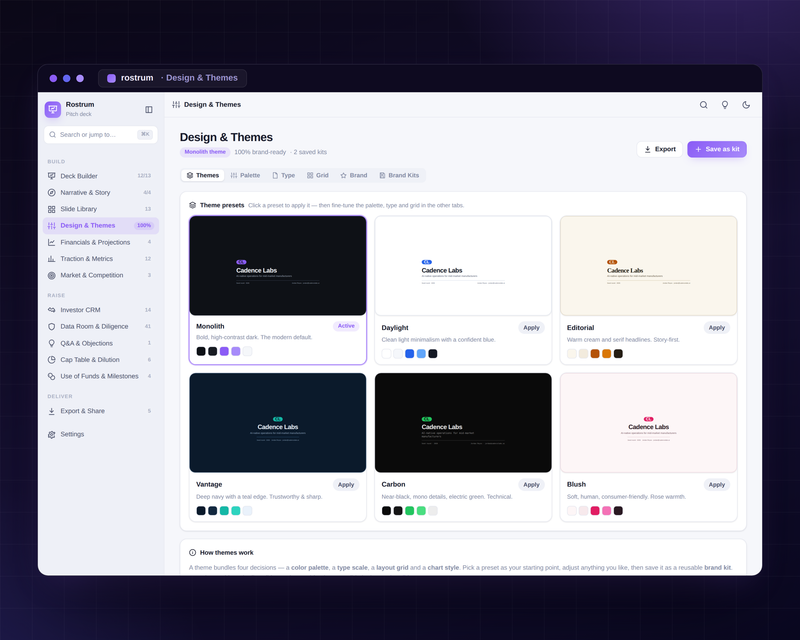Switch to the Brand tab
The width and height of the screenshot is (800, 640).
(x=354, y=175)
